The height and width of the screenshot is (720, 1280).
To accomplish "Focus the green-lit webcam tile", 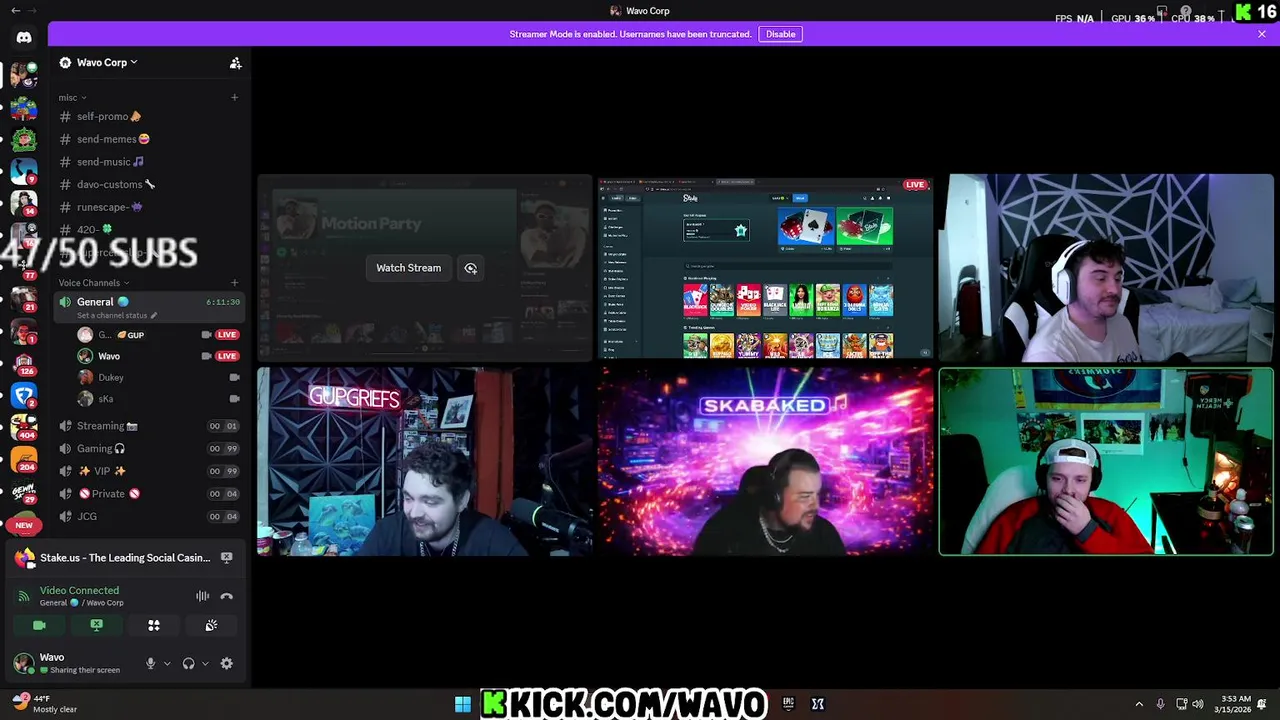I will tap(1106, 461).
